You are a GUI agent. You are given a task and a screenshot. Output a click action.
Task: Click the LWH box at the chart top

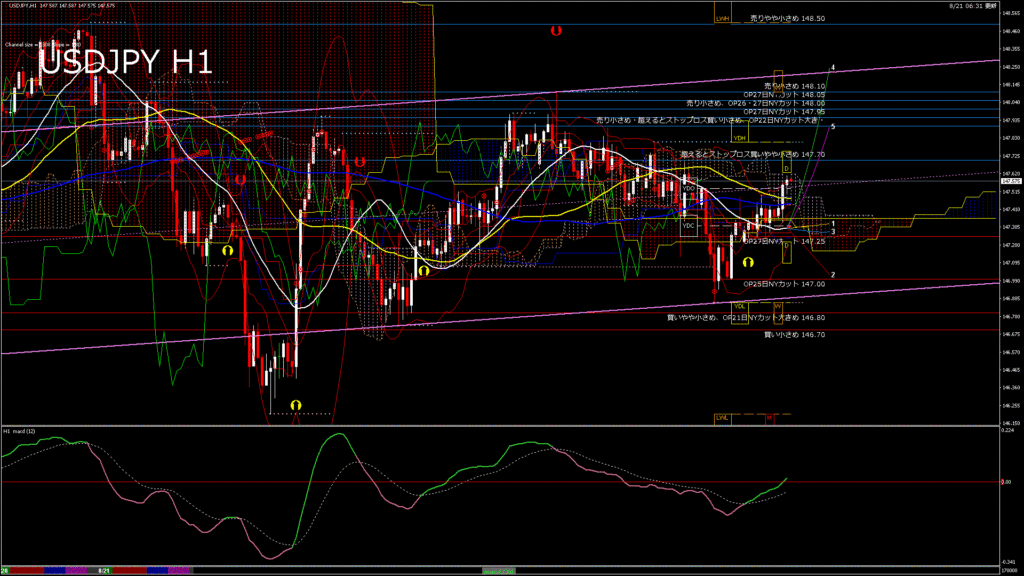pos(722,18)
